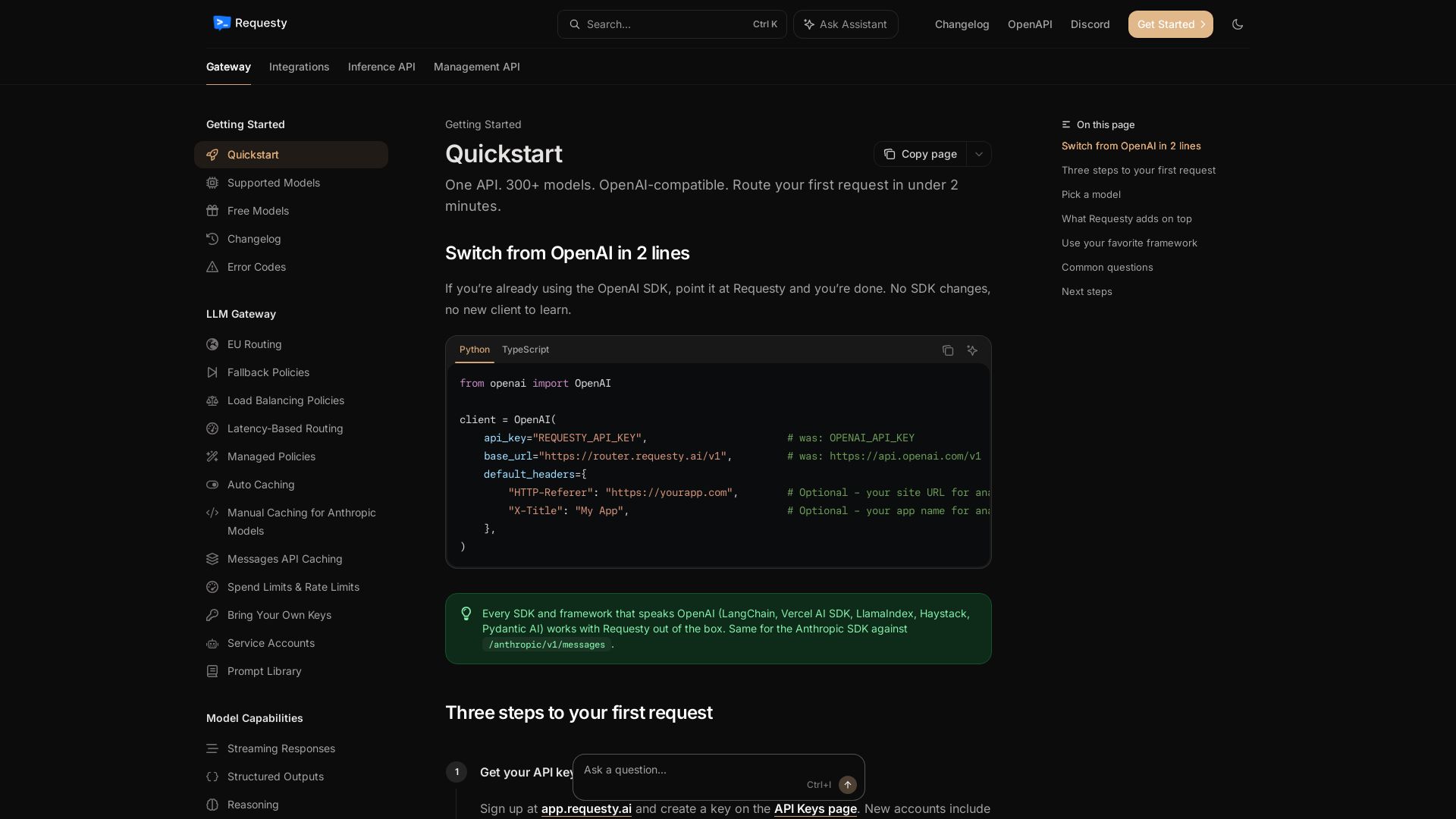Ask AI about code with sparkle icon

click(x=972, y=350)
